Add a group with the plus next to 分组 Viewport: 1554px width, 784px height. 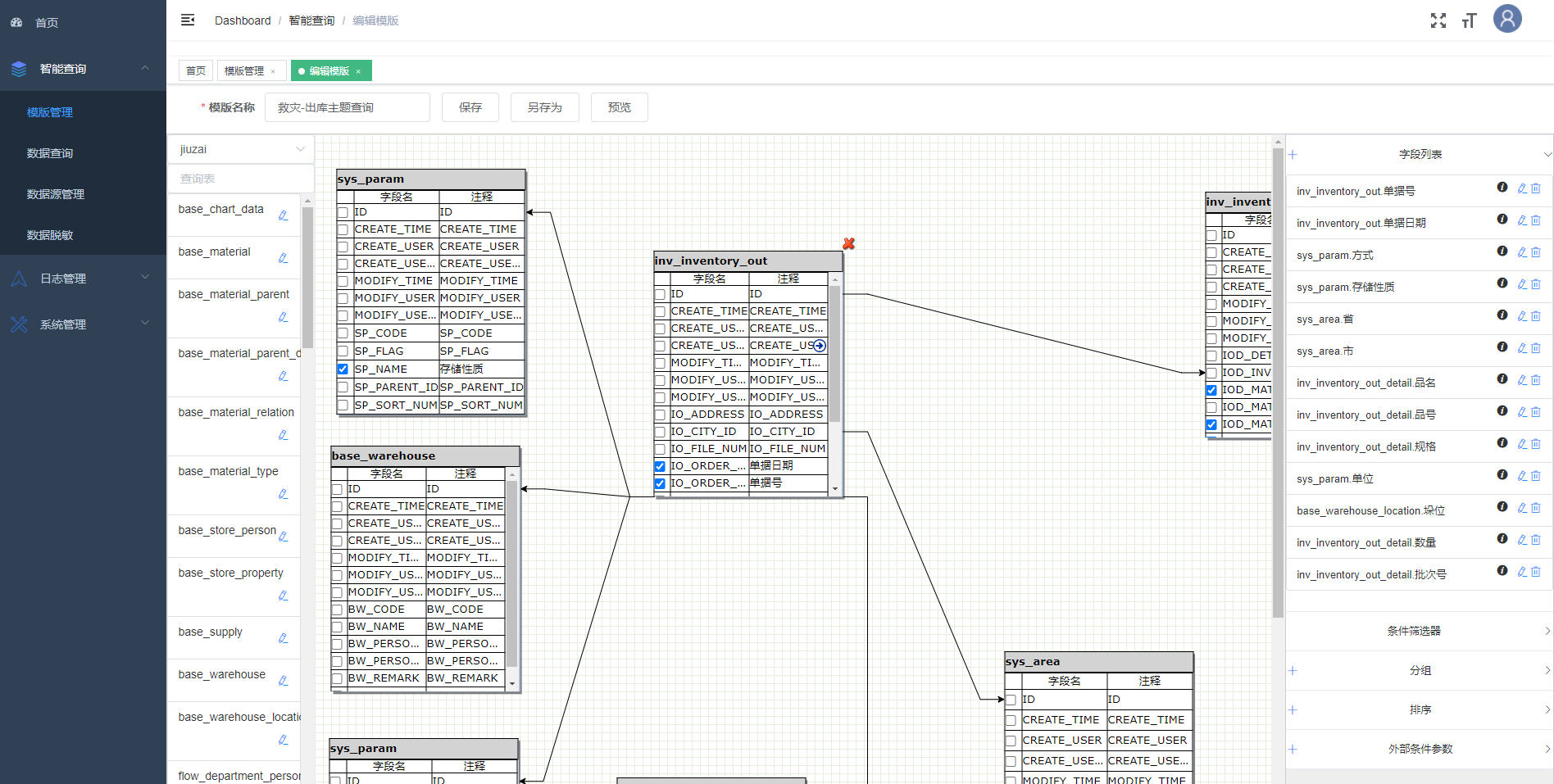coord(1293,670)
